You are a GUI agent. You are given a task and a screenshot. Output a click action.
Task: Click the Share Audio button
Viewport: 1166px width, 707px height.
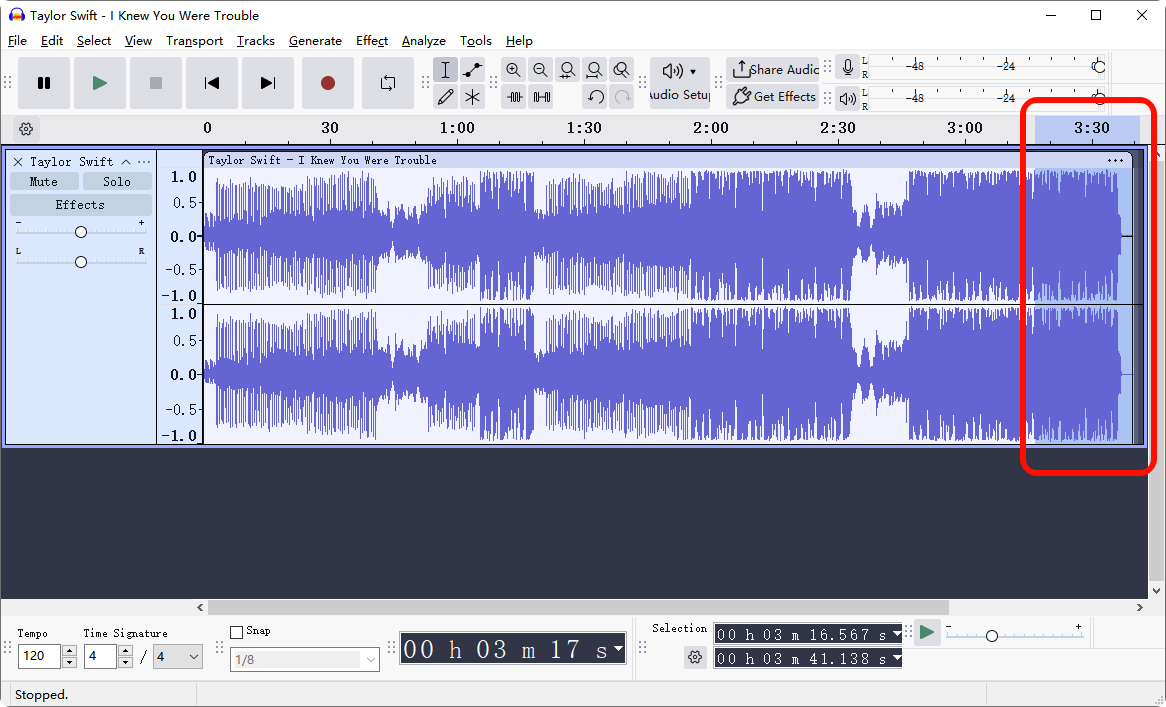[x=773, y=69]
